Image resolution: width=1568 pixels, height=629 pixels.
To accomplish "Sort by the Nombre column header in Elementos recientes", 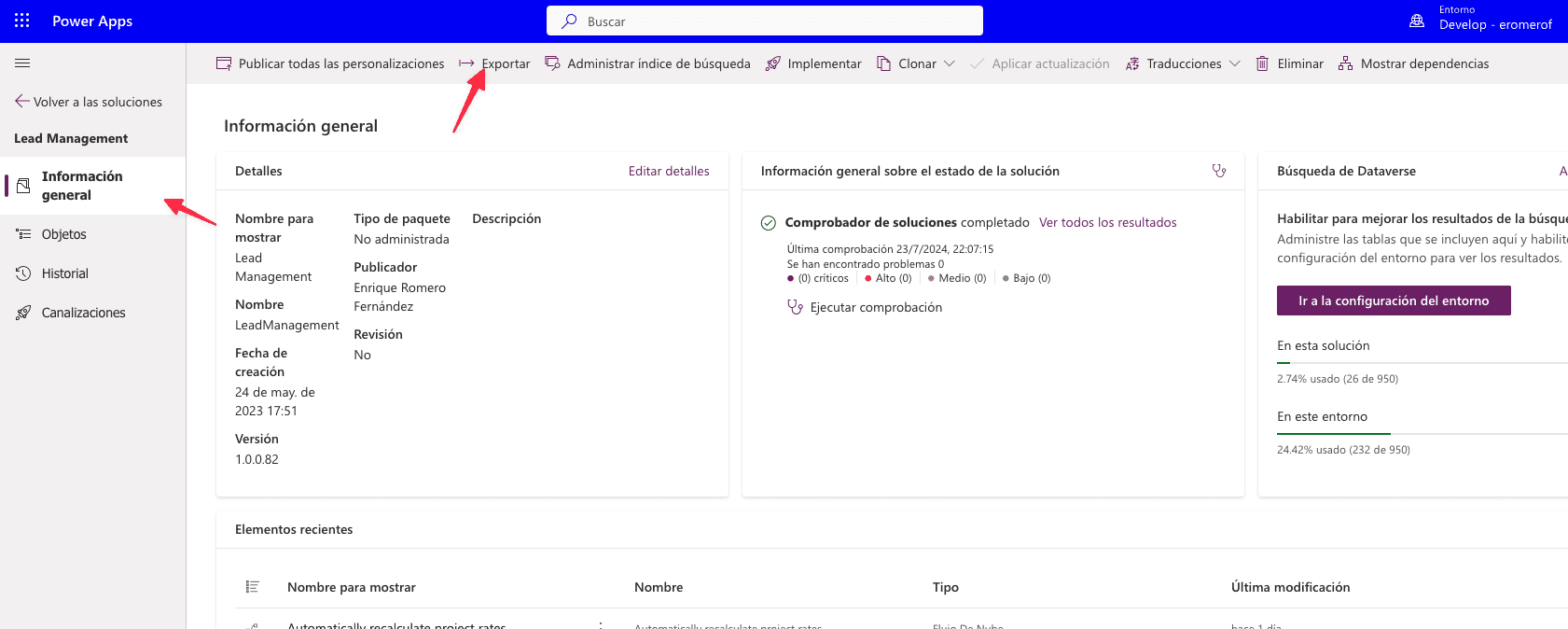I will pos(659,587).
